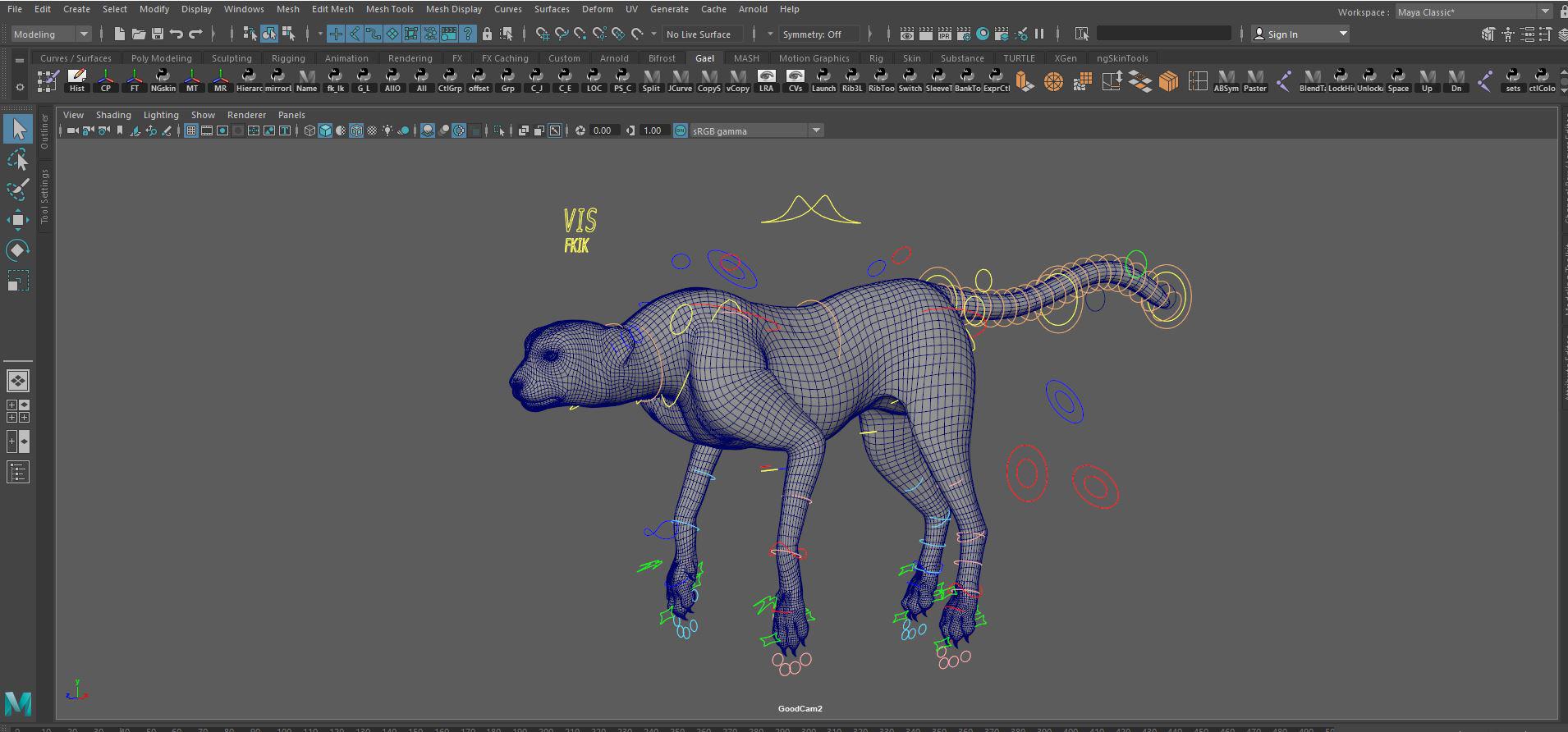Image resolution: width=1568 pixels, height=732 pixels.
Task: Click the Symmetry: Off button
Action: click(x=812, y=34)
